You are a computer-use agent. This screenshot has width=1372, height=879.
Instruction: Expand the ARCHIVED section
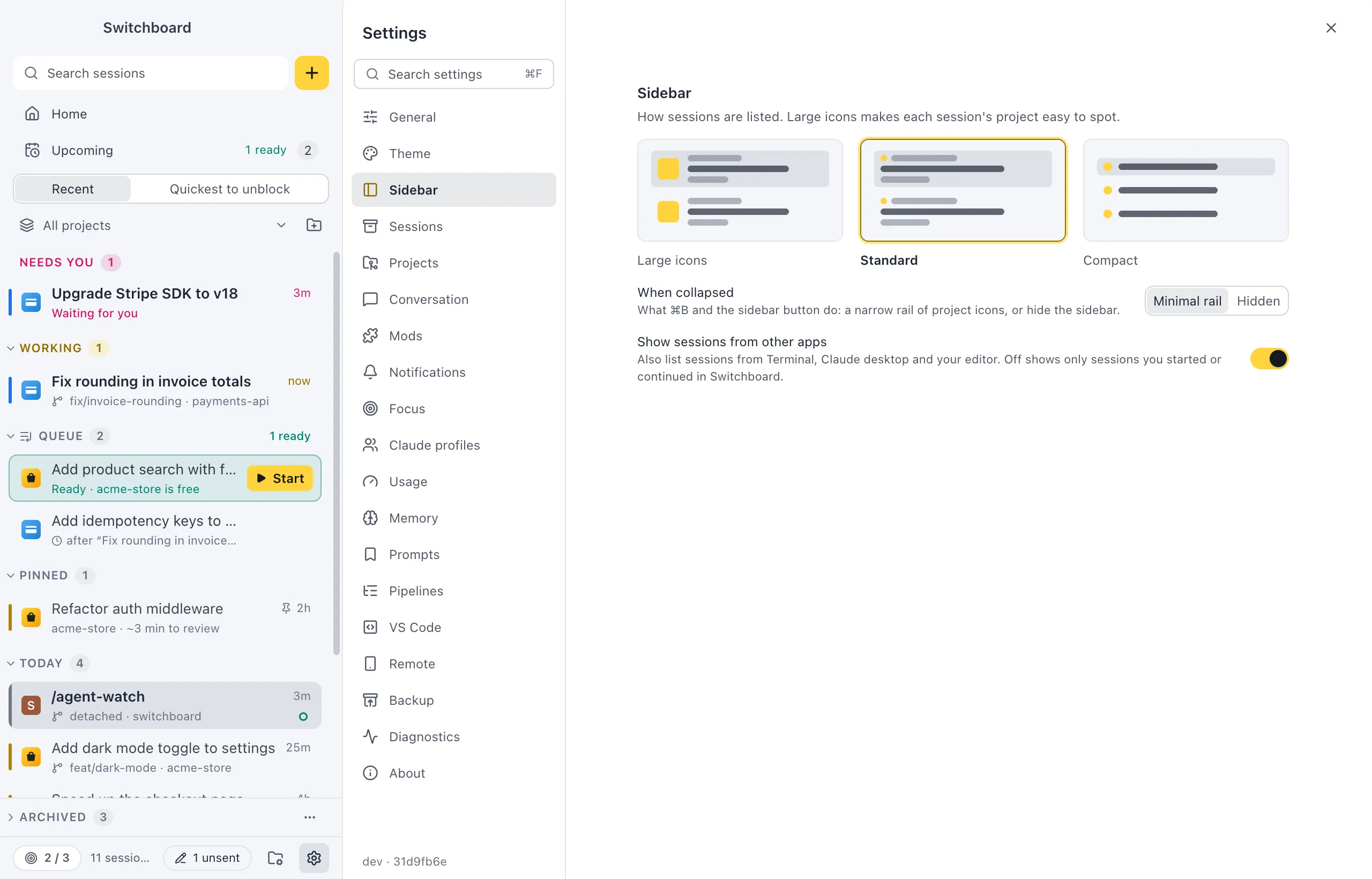tap(10, 817)
